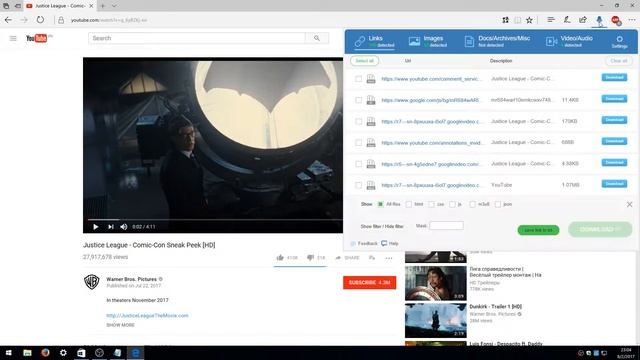Subscribe to Warner Bros. Pictures
The height and width of the screenshot is (360, 640).
369,282
